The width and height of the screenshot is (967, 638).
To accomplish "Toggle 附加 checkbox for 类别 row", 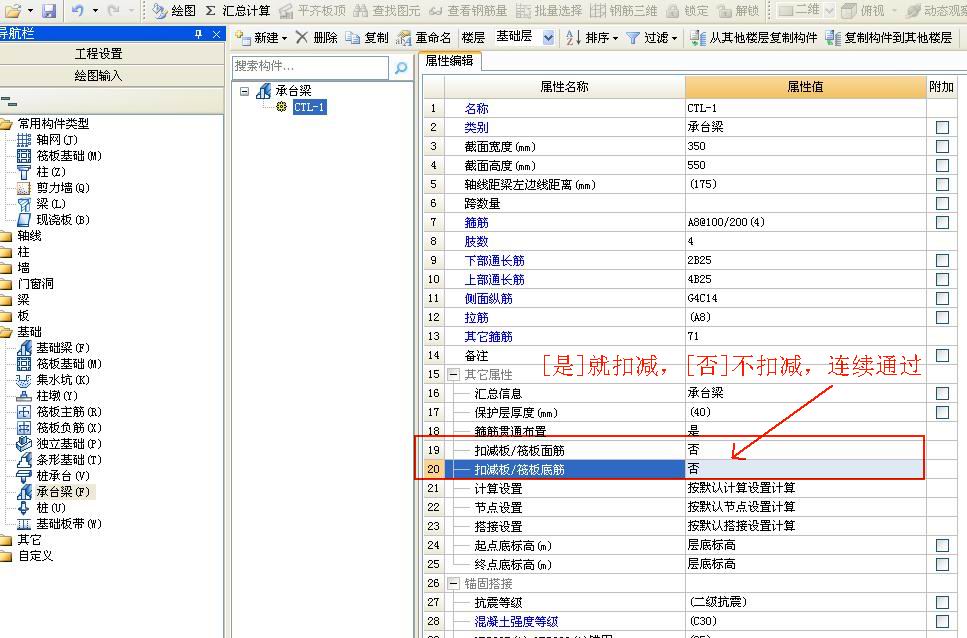I will [942, 128].
